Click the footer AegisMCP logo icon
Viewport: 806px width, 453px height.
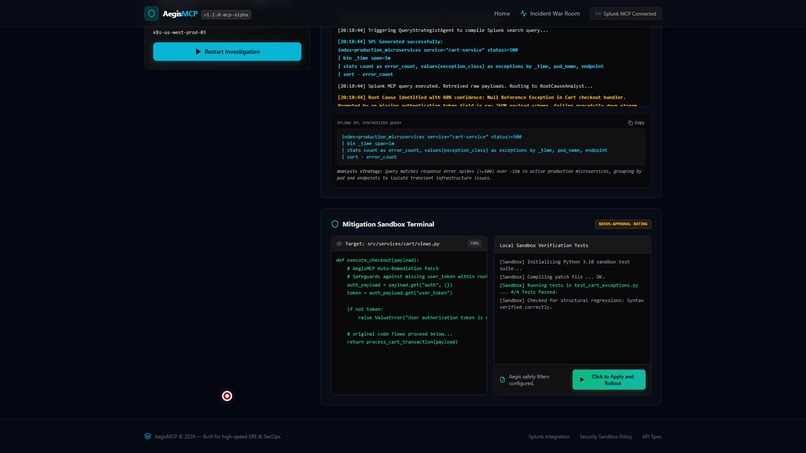(x=148, y=436)
